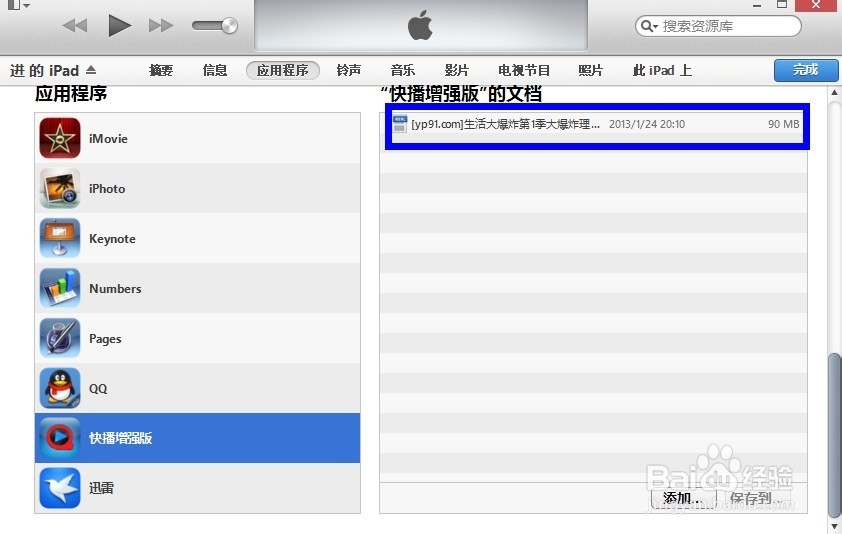
Task: Click the 90 MB file size value
Action: coord(783,124)
